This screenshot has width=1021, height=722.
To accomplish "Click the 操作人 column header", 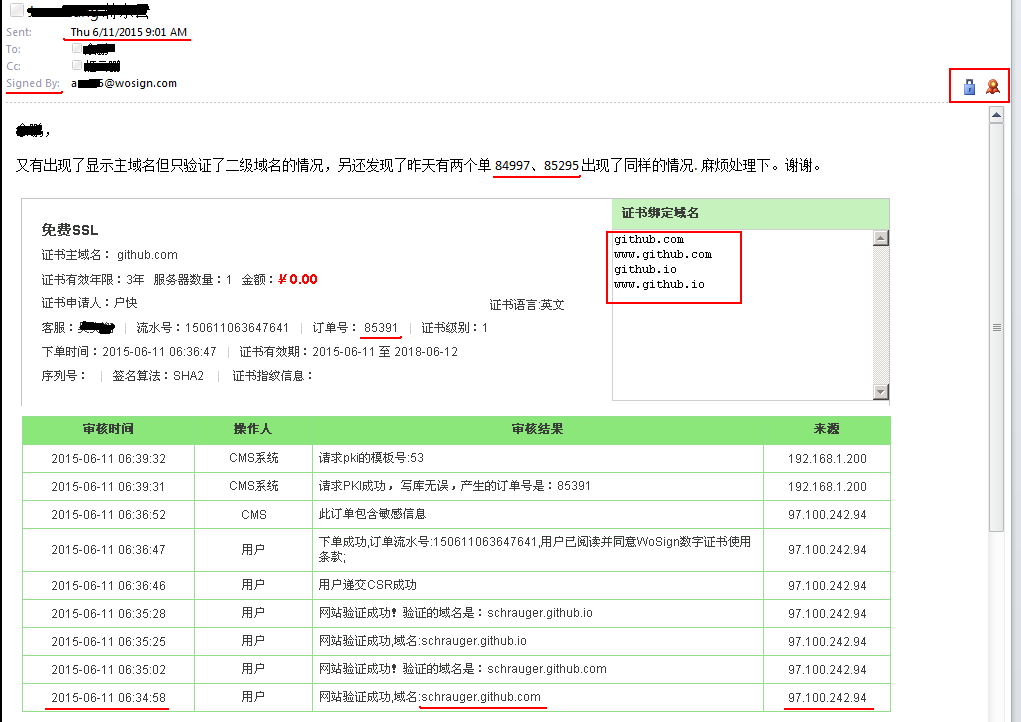I will pos(253,429).
